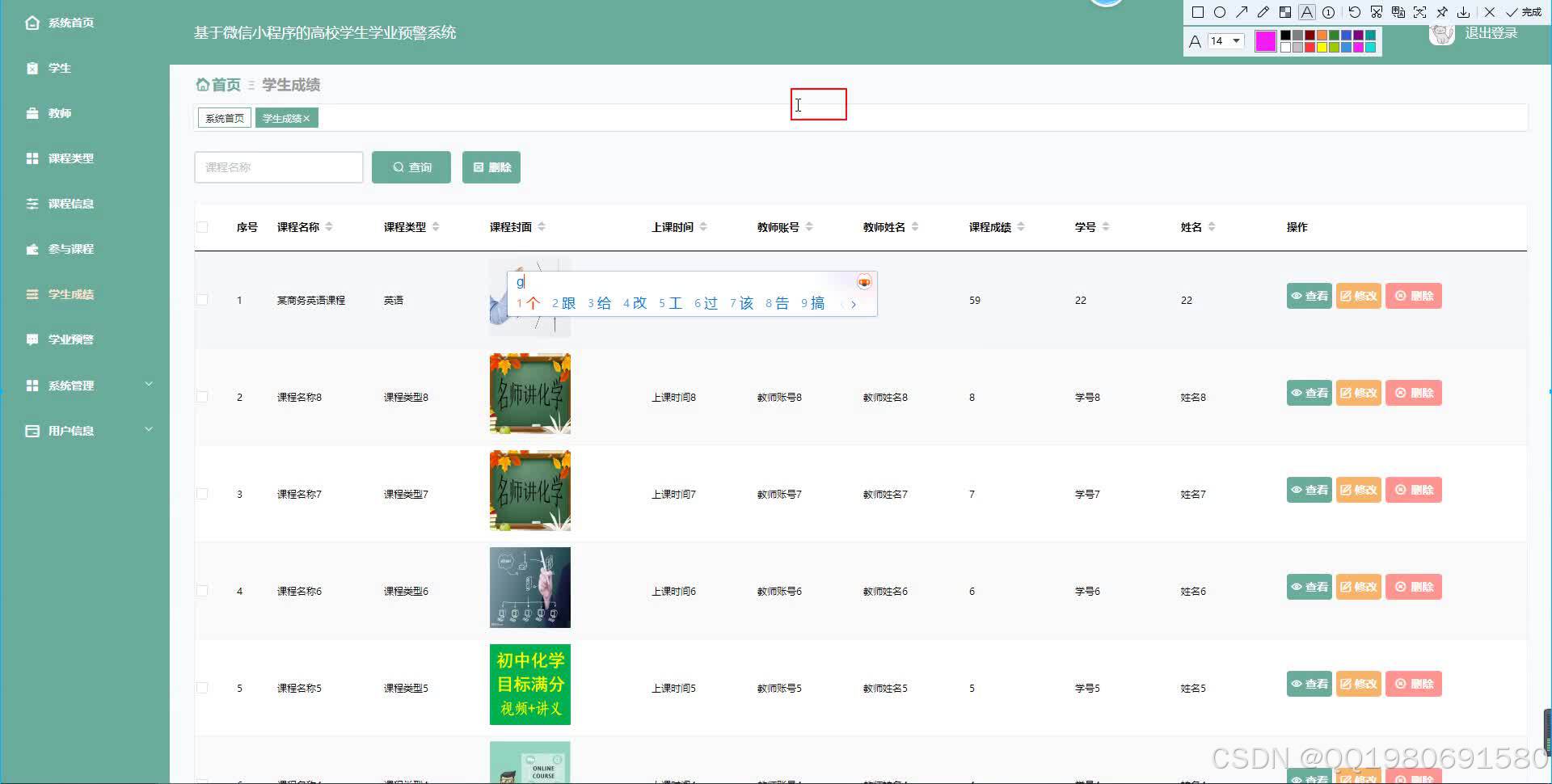Image resolution: width=1552 pixels, height=784 pixels.
Task: Click 查看 for 课程名称8 row
Action: pos(1309,393)
